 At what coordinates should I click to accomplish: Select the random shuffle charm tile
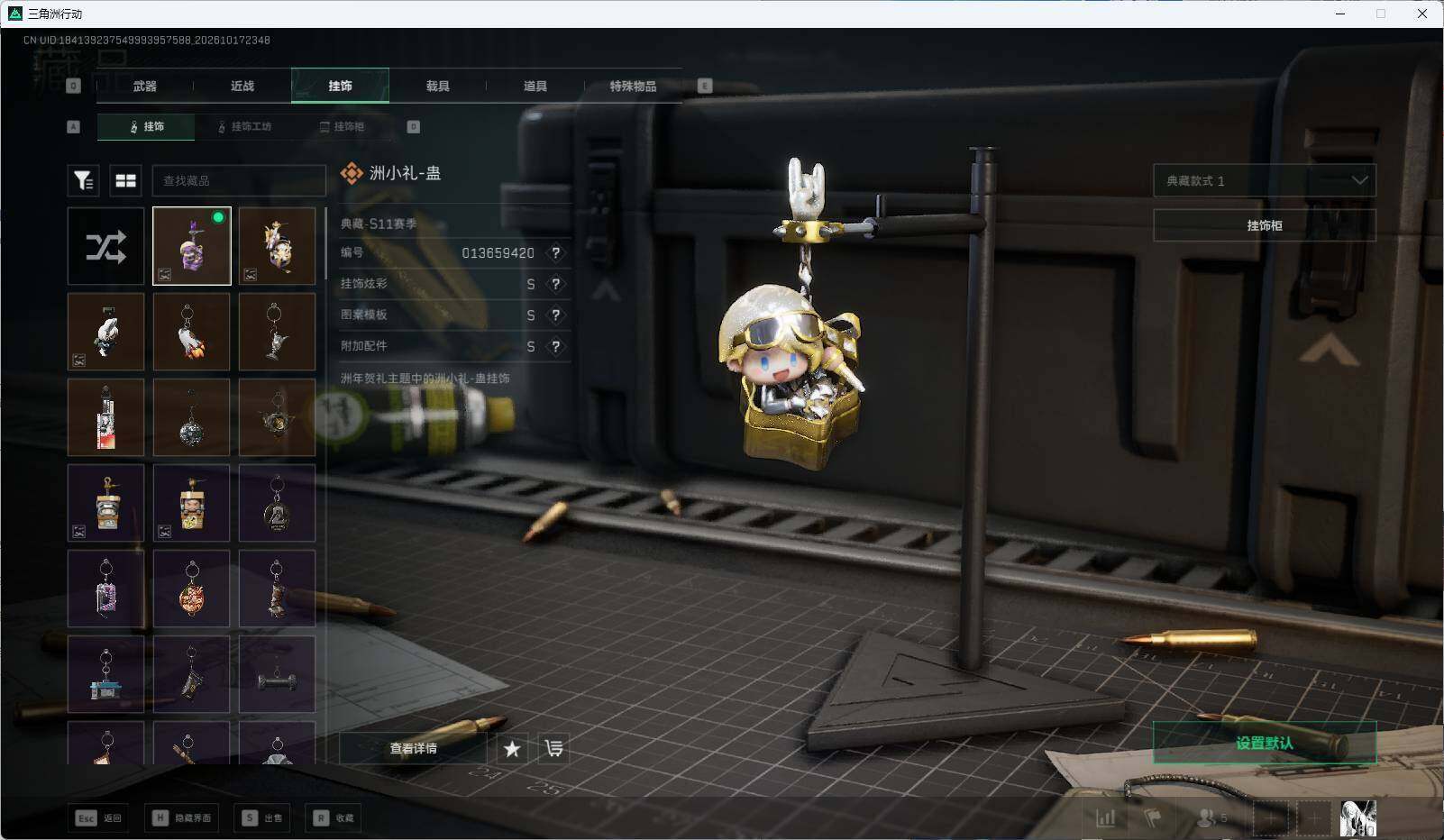coord(105,246)
